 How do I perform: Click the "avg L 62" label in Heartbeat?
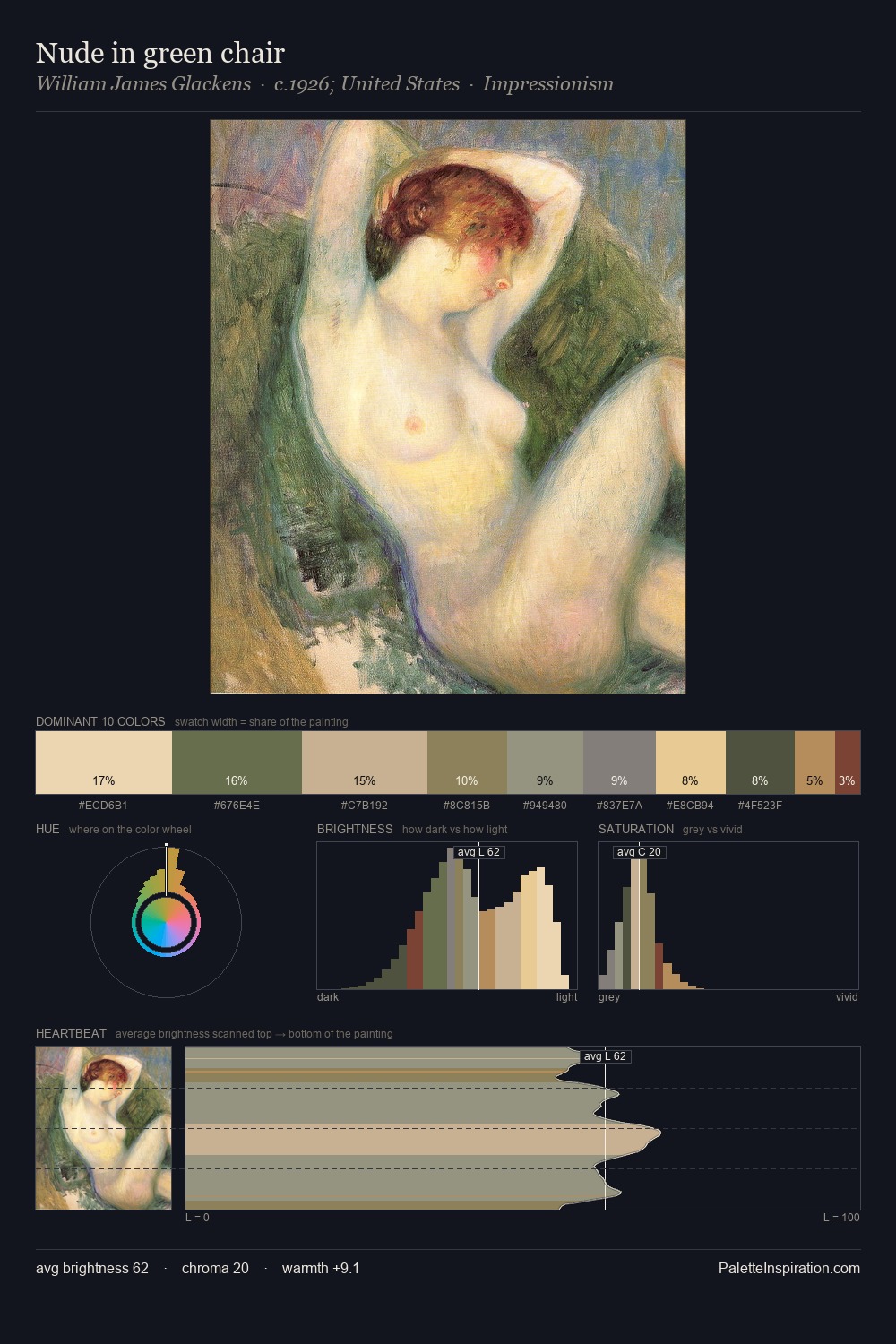point(605,1056)
